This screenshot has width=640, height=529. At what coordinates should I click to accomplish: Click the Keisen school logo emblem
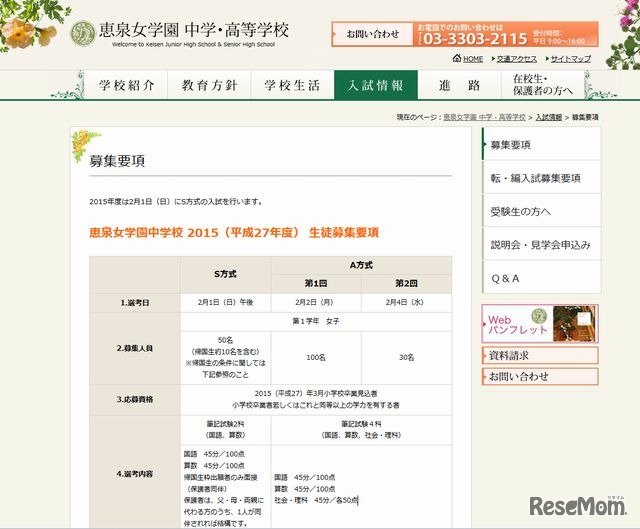pos(82,33)
